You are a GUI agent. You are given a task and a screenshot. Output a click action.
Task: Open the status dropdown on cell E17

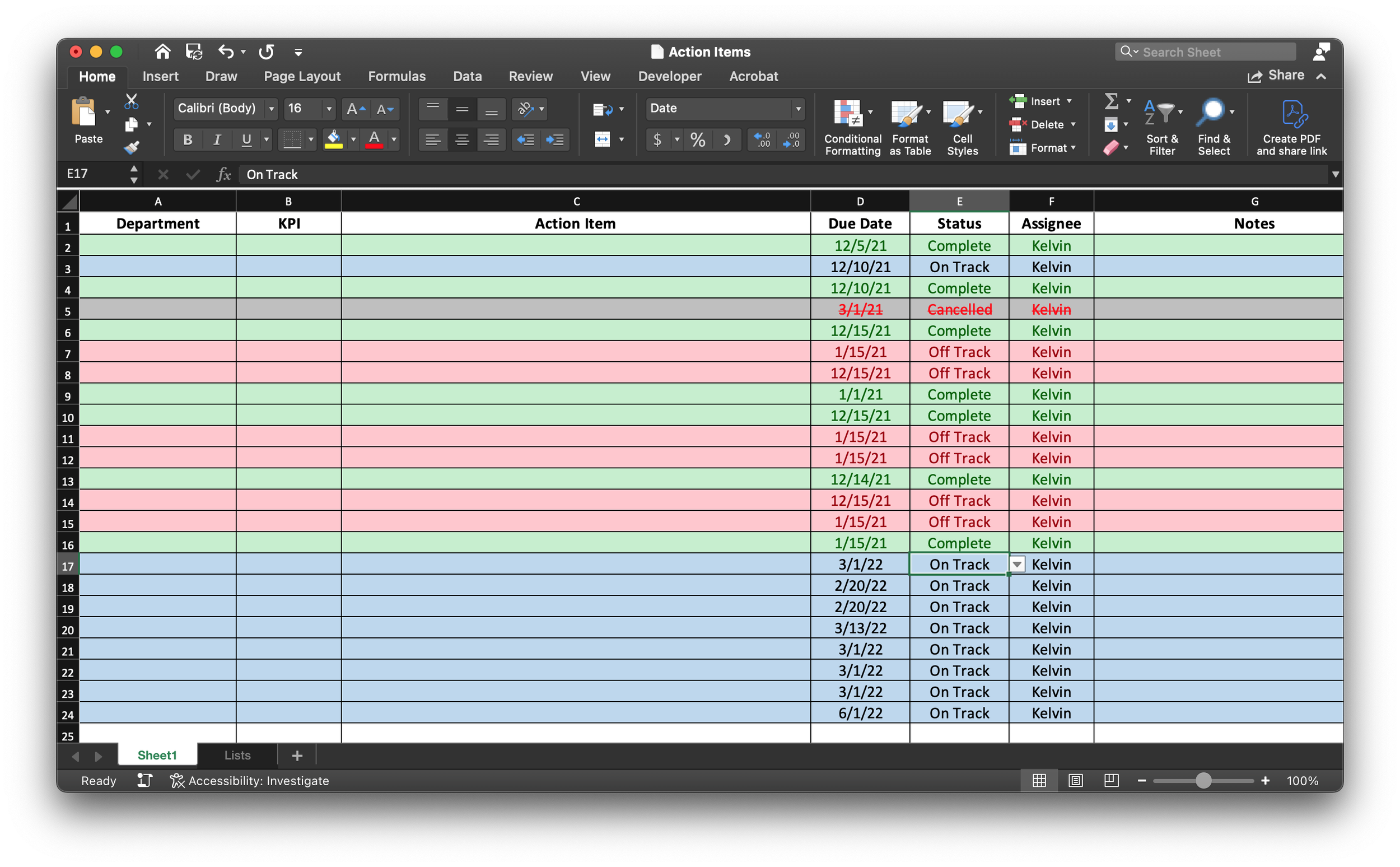click(x=1018, y=564)
